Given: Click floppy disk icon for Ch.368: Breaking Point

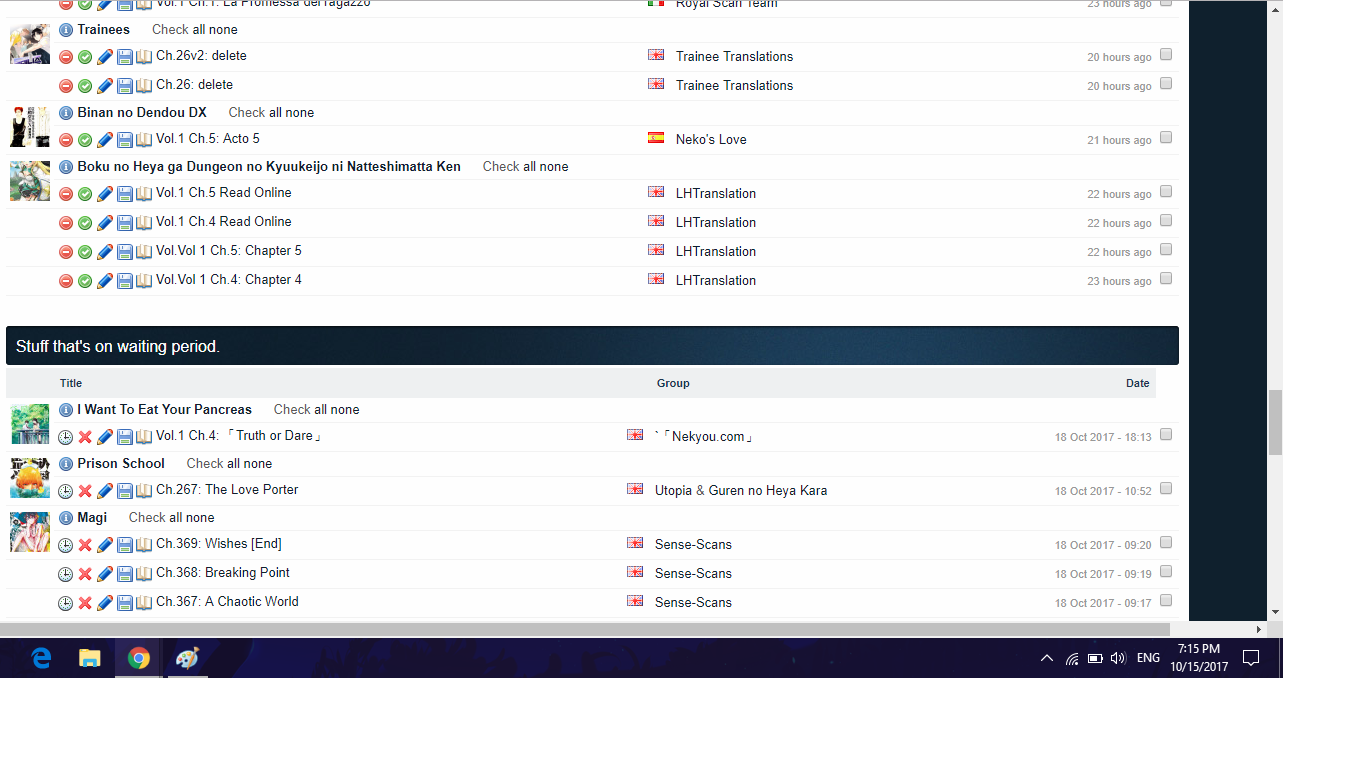Looking at the screenshot, I should pos(125,574).
